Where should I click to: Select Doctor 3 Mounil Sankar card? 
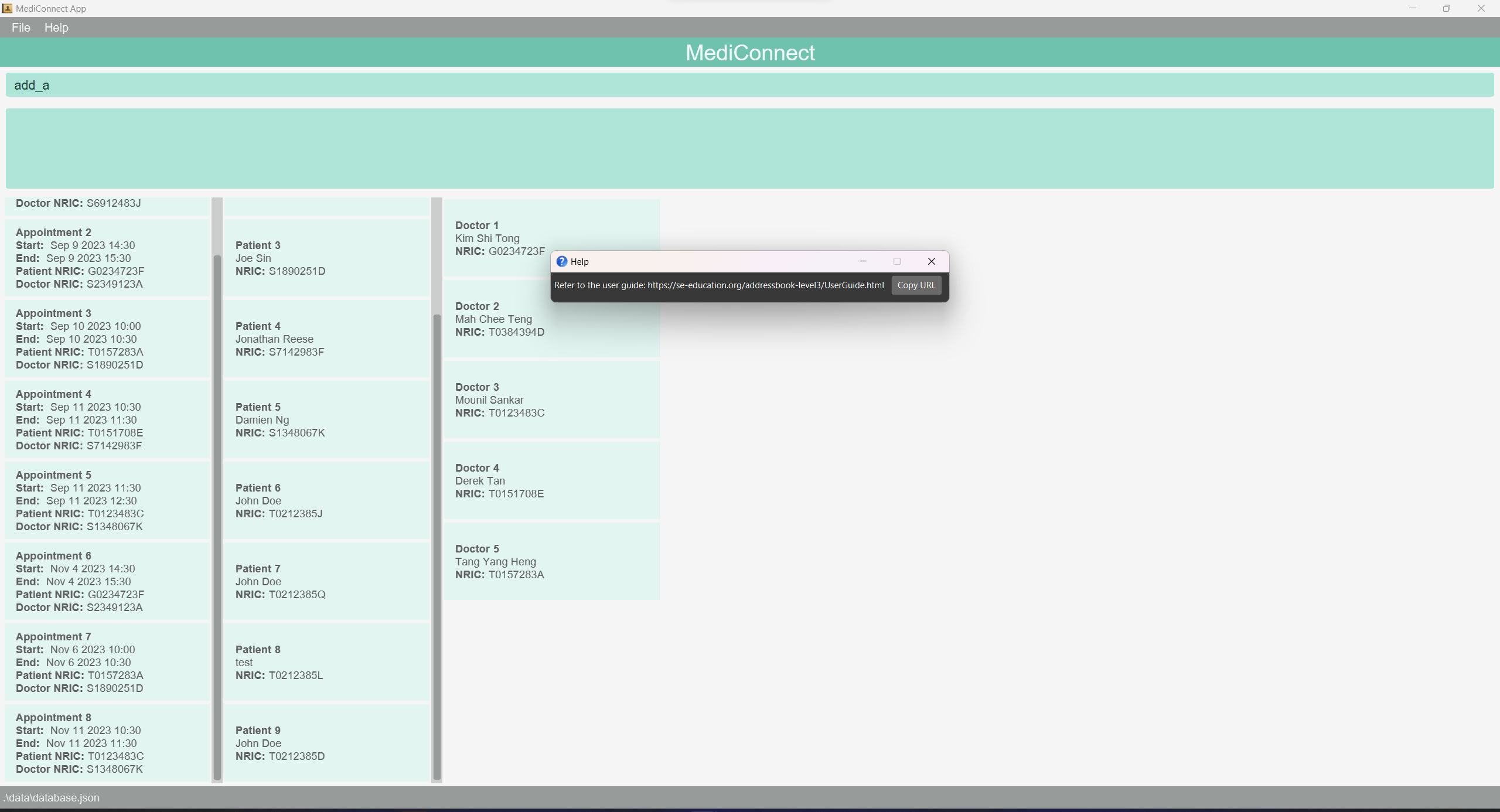(551, 400)
